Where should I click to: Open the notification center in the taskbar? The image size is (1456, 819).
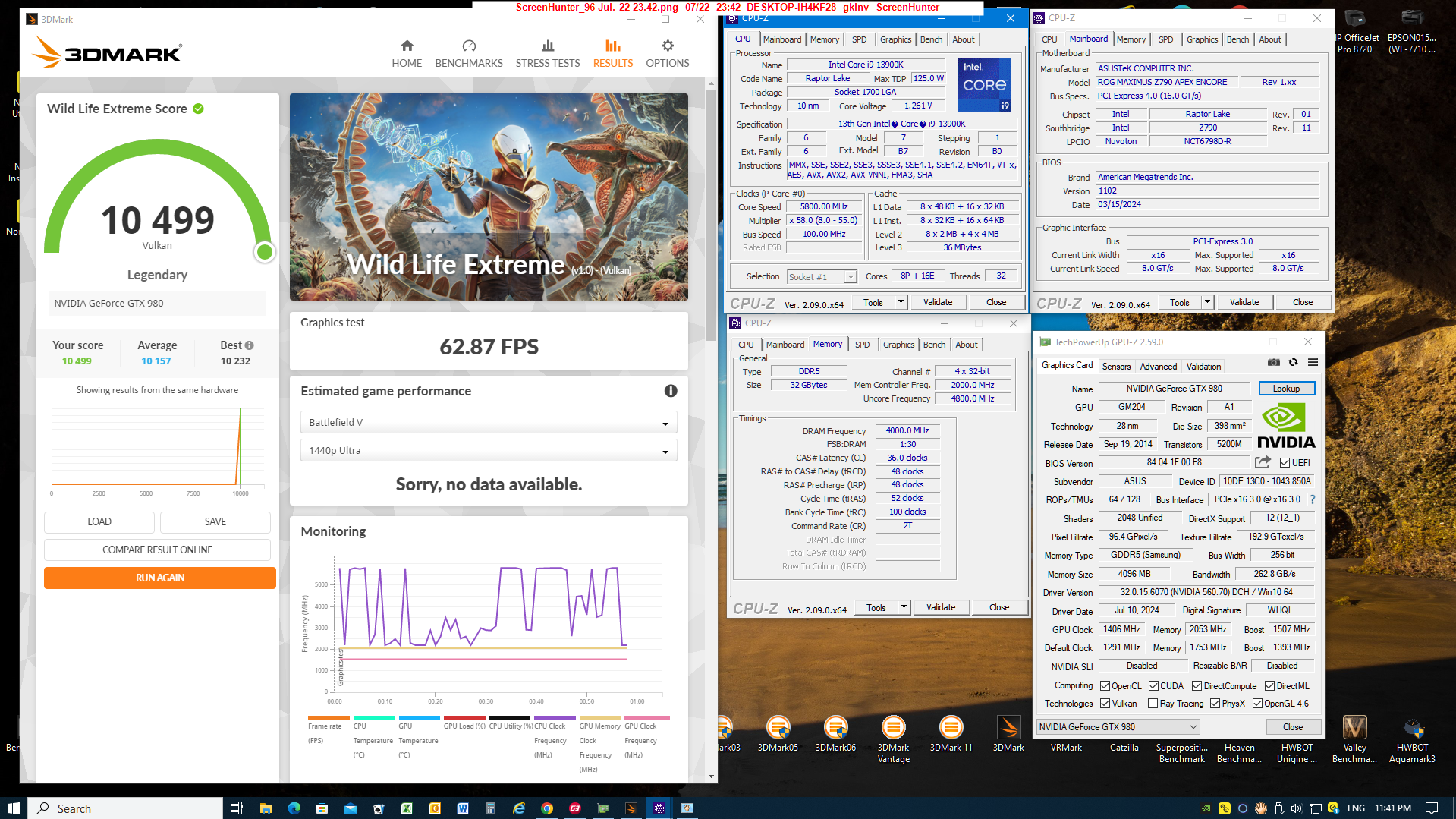[x=1432, y=808]
